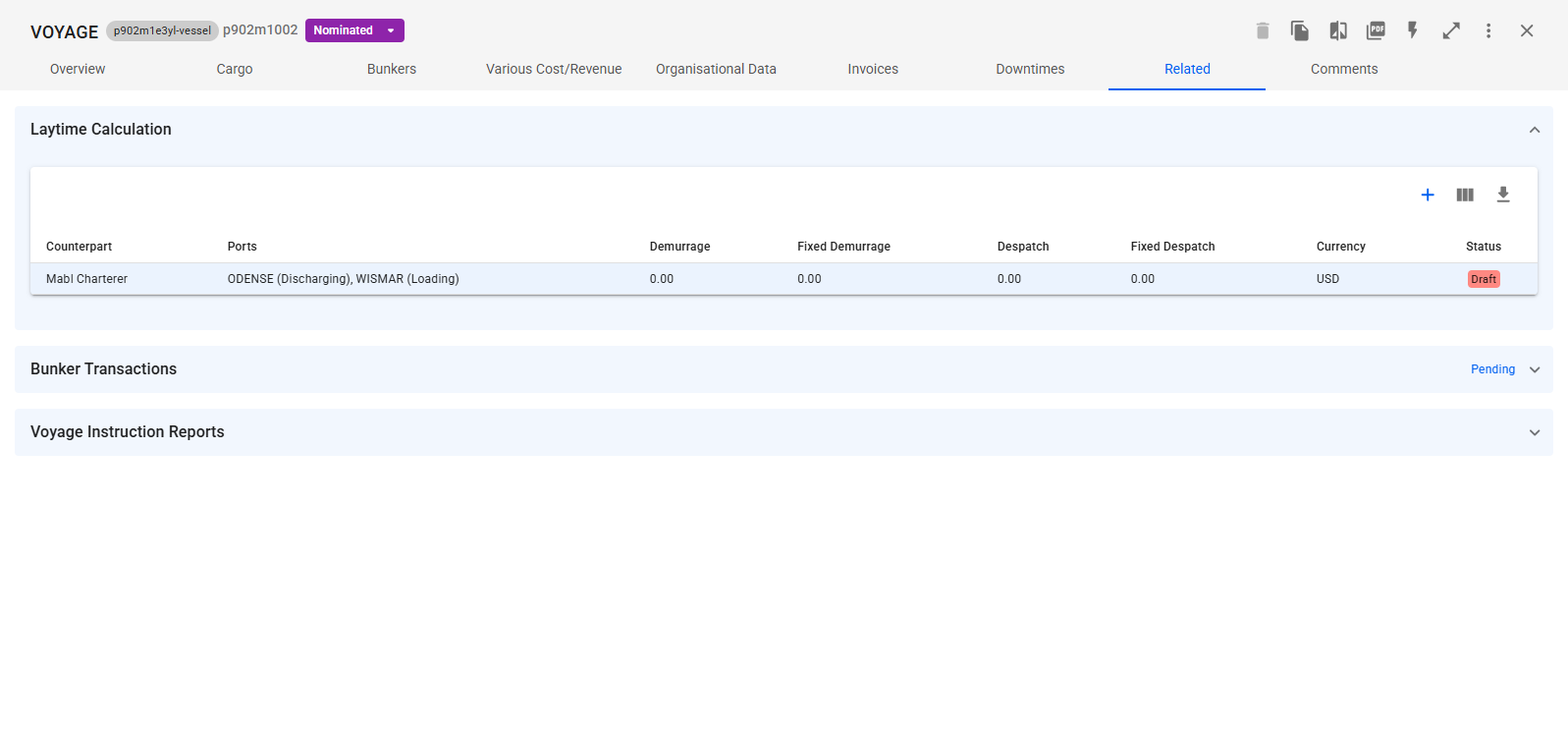The image size is (1568, 730).
Task: Open the Nominated status dropdown
Action: click(354, 30)
